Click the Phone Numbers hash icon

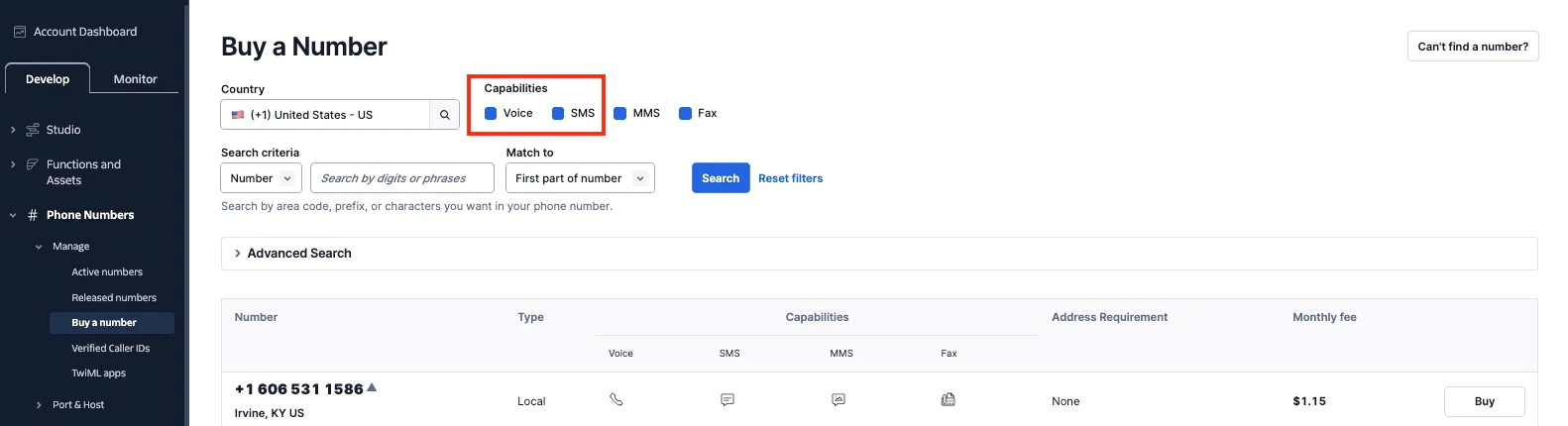coord(33,215)
